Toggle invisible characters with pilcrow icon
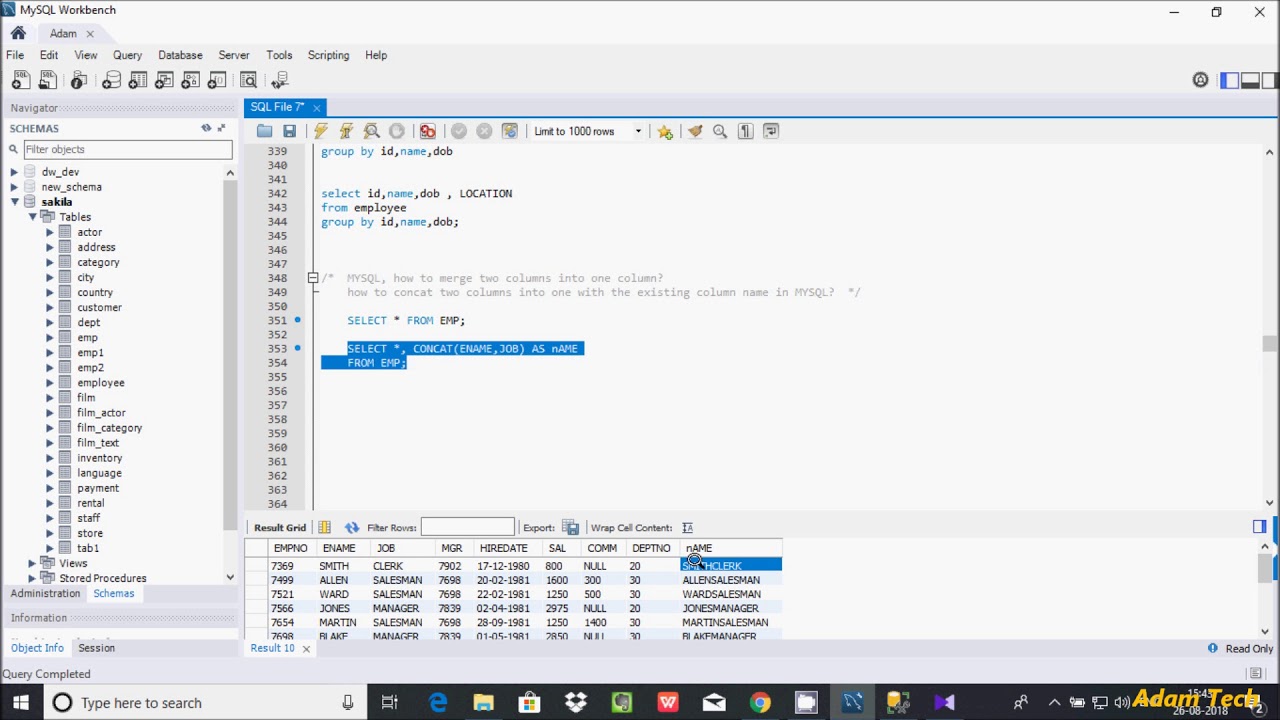This screenshot has width=1280, height=720. [x=745, y=131]
